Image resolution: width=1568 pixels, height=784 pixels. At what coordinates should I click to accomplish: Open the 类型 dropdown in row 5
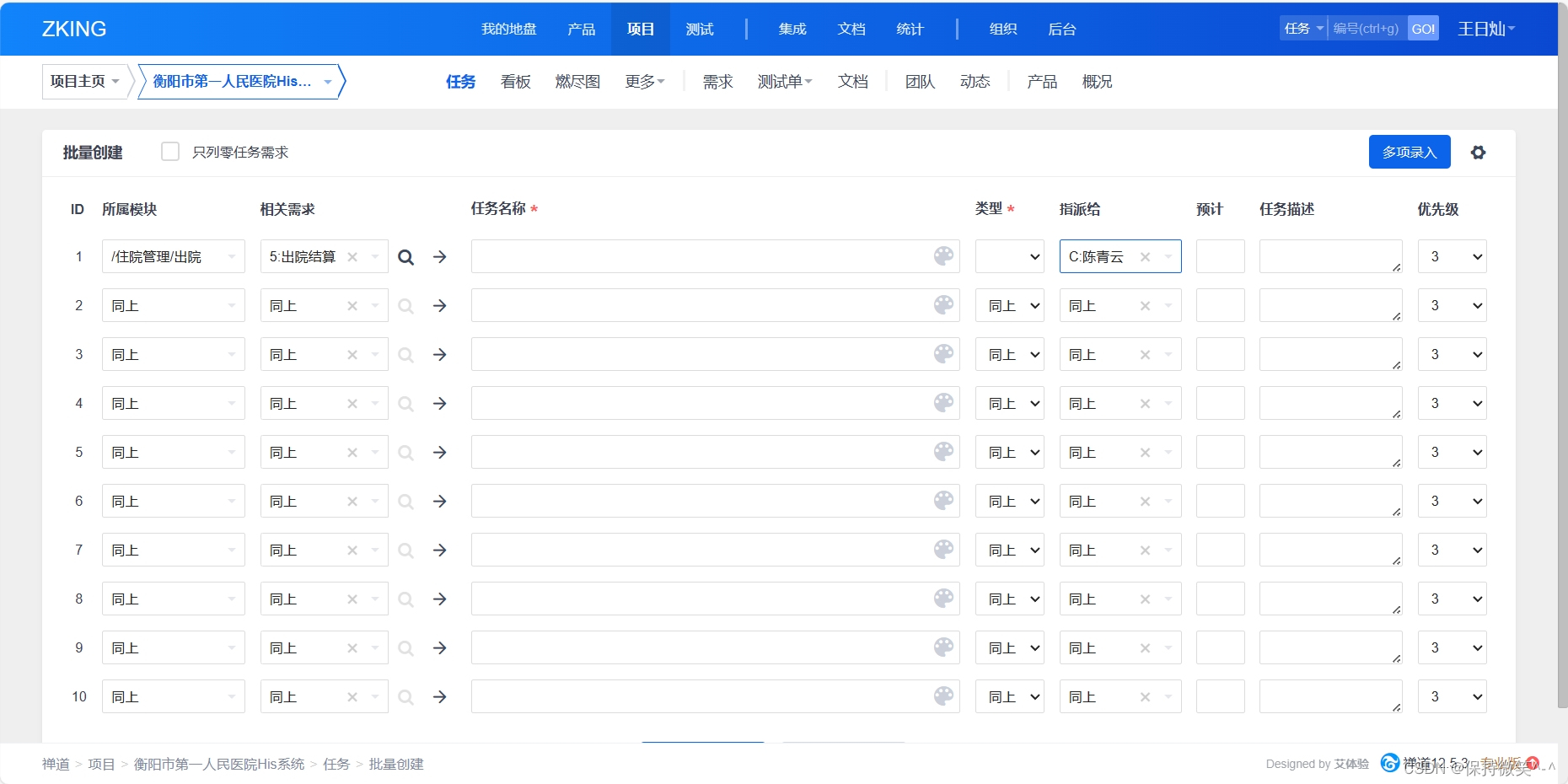click(1010, 452)
